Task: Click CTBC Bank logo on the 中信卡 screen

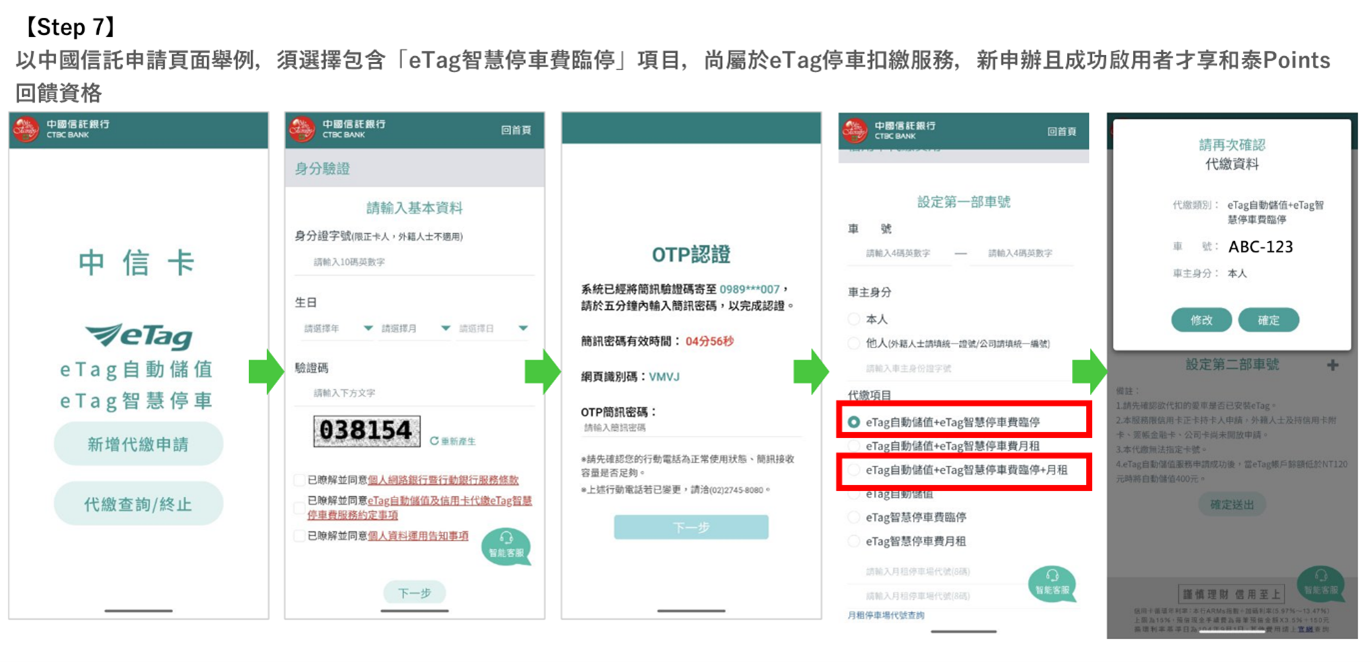Action: [x=61, y=129]
